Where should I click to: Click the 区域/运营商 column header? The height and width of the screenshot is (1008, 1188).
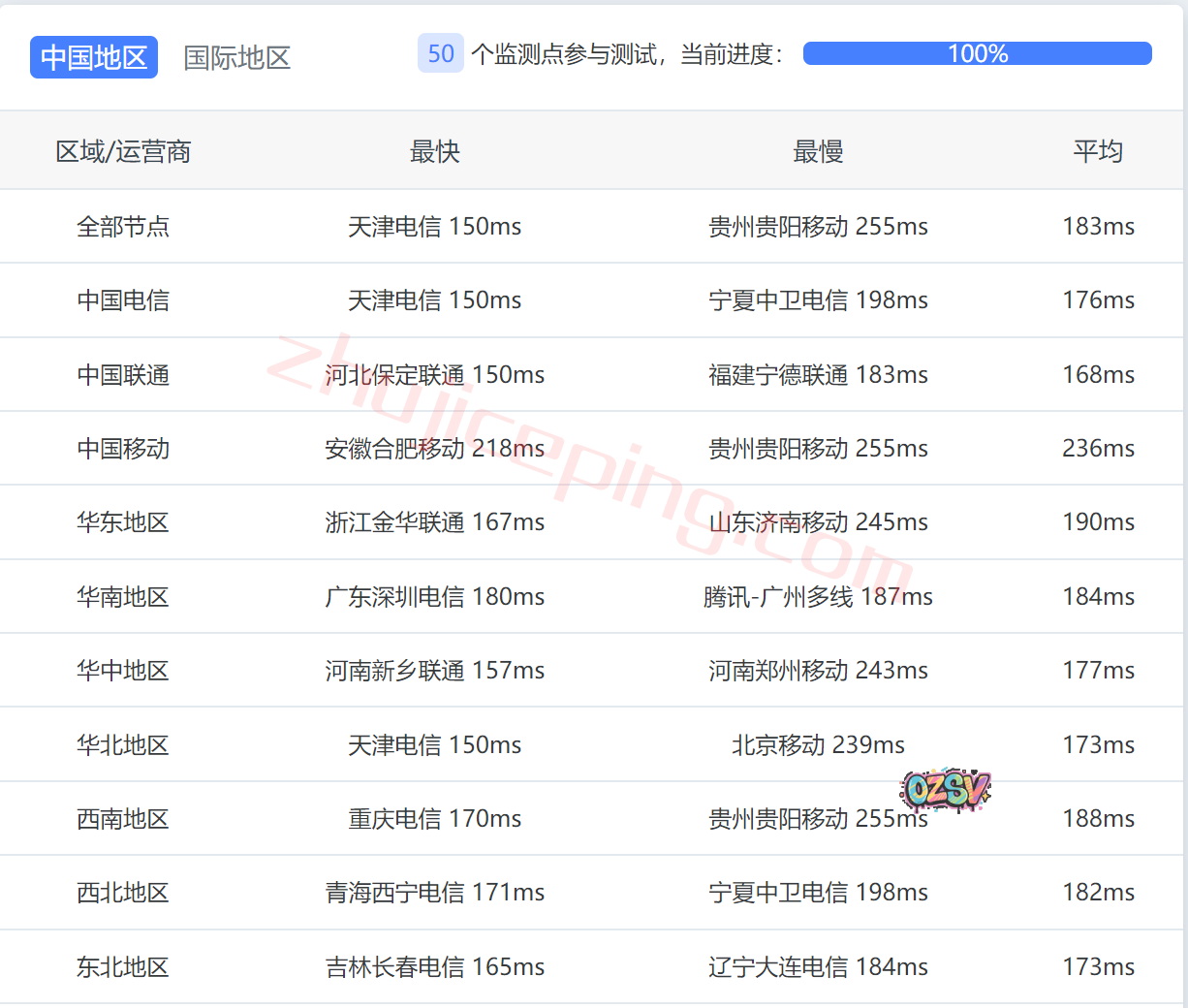[123, 151]
